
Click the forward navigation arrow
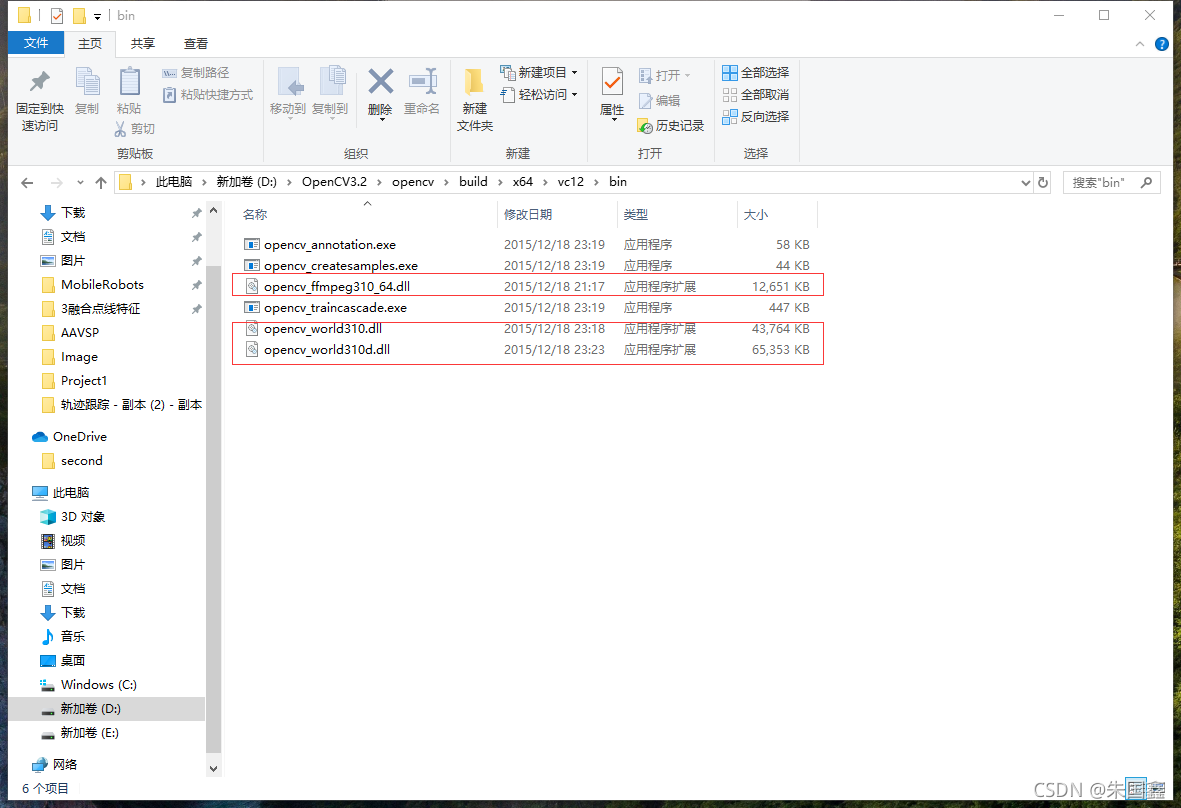[x=56, y=182]
